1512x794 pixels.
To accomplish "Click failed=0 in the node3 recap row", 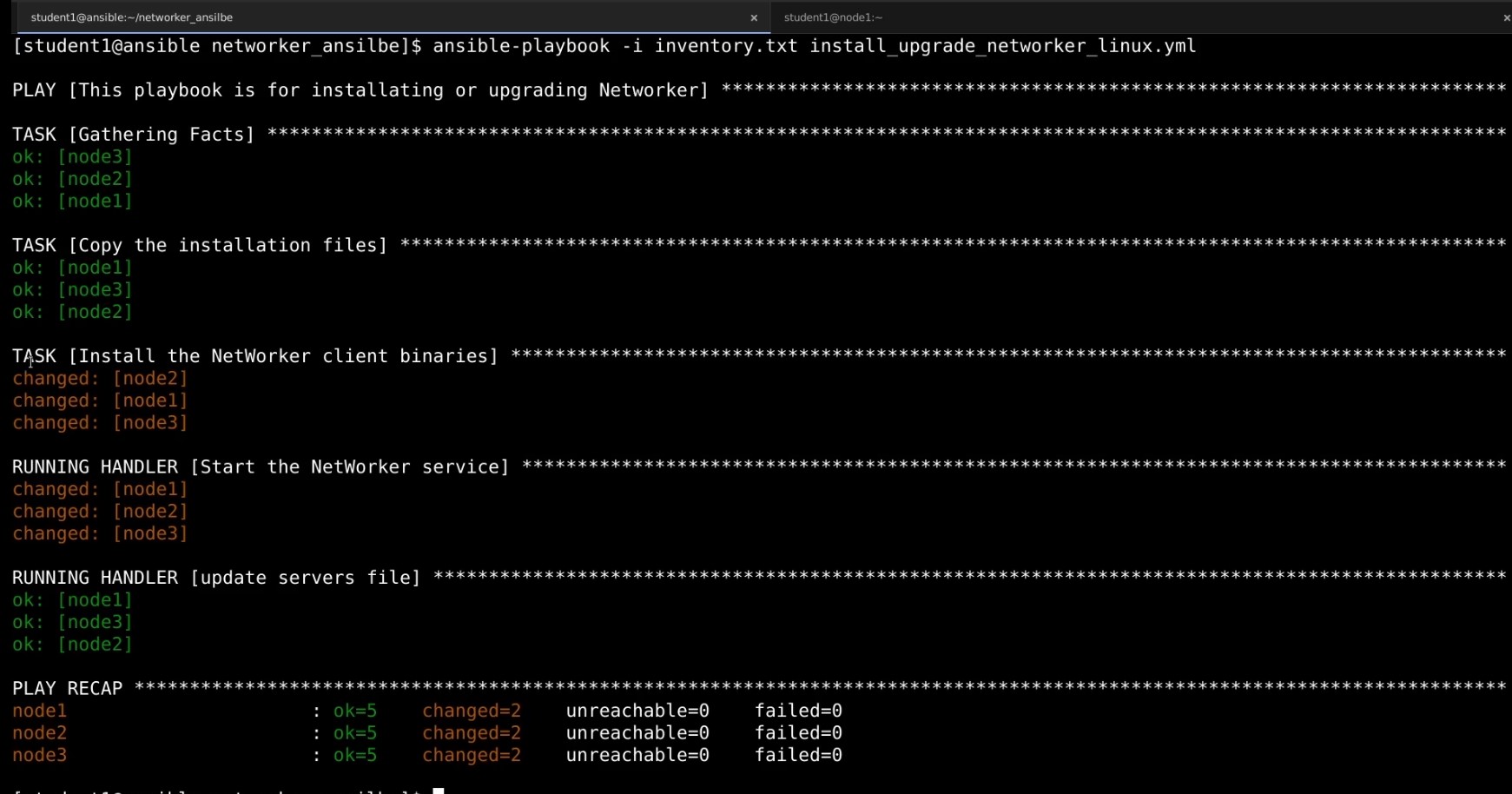I will (798, 755).
